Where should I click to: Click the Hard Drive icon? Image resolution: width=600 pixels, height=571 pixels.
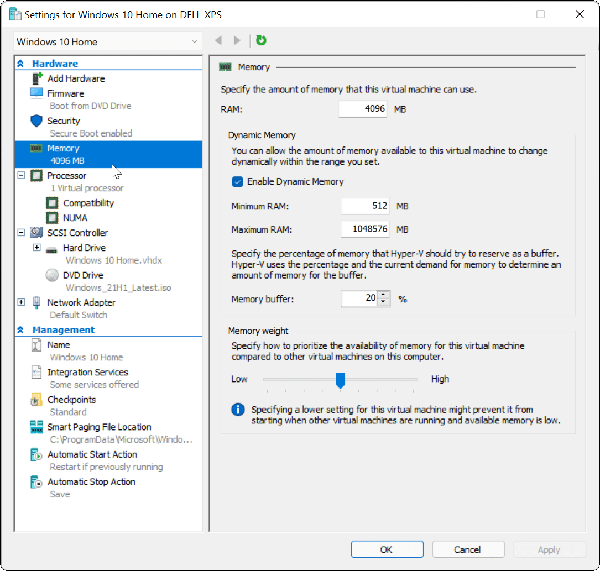[x=51, y=250]
